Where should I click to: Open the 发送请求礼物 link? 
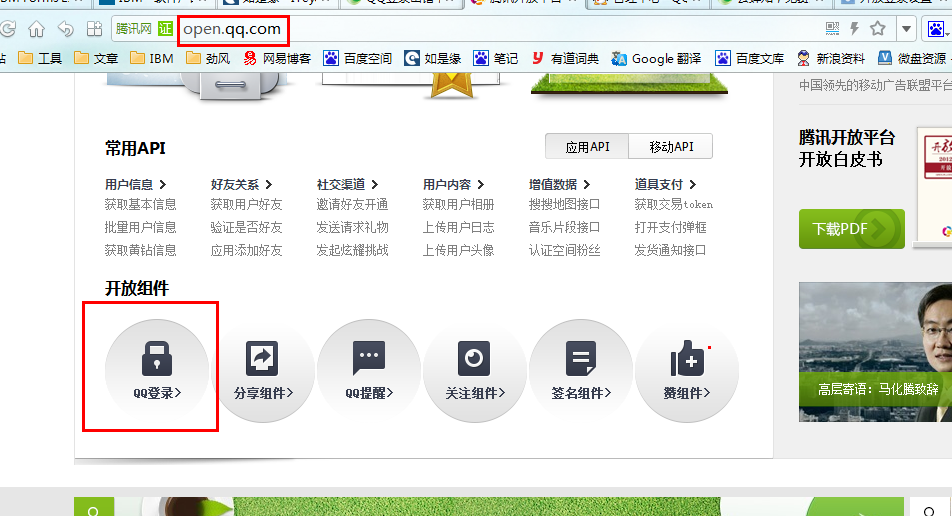click(x=352, y=227)
